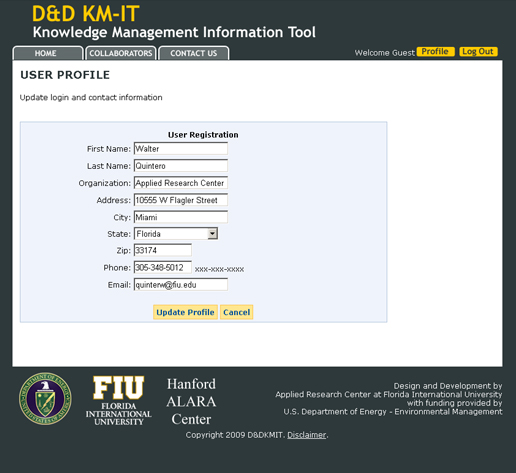Click into the Organization text field
516x473 pixels.
point(181,183)
